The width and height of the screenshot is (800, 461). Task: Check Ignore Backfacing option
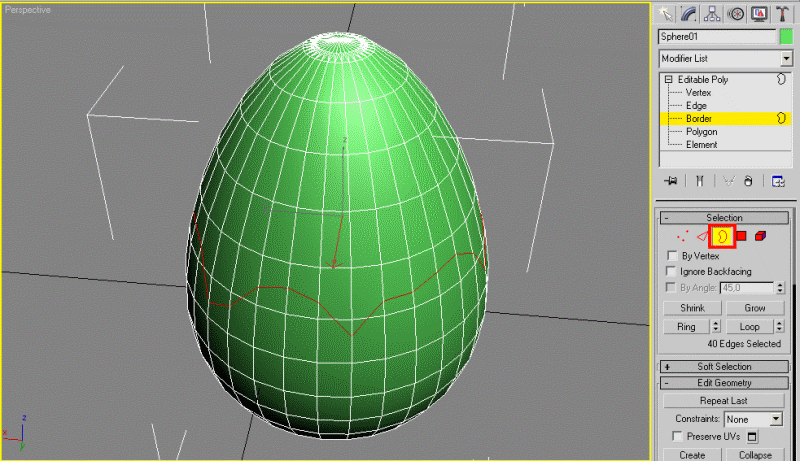tap(671, 271)
